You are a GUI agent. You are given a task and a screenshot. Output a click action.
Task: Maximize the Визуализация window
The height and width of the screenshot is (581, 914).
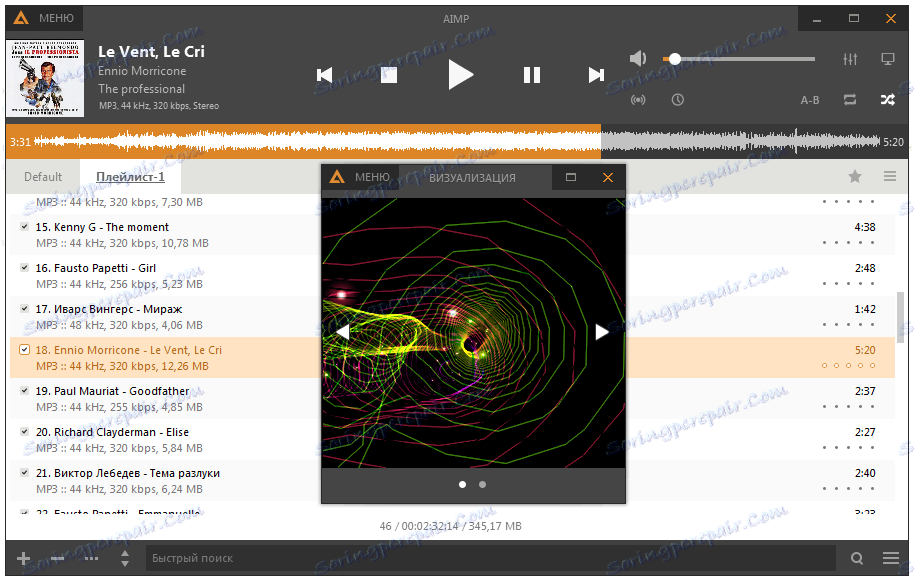pyautogui.click(x=571, y=177)
